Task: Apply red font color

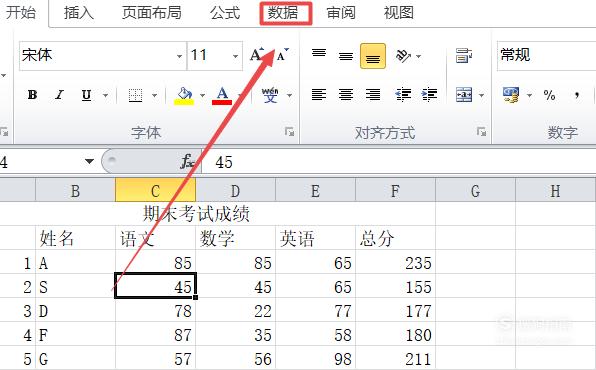Action: click(222, 95)
